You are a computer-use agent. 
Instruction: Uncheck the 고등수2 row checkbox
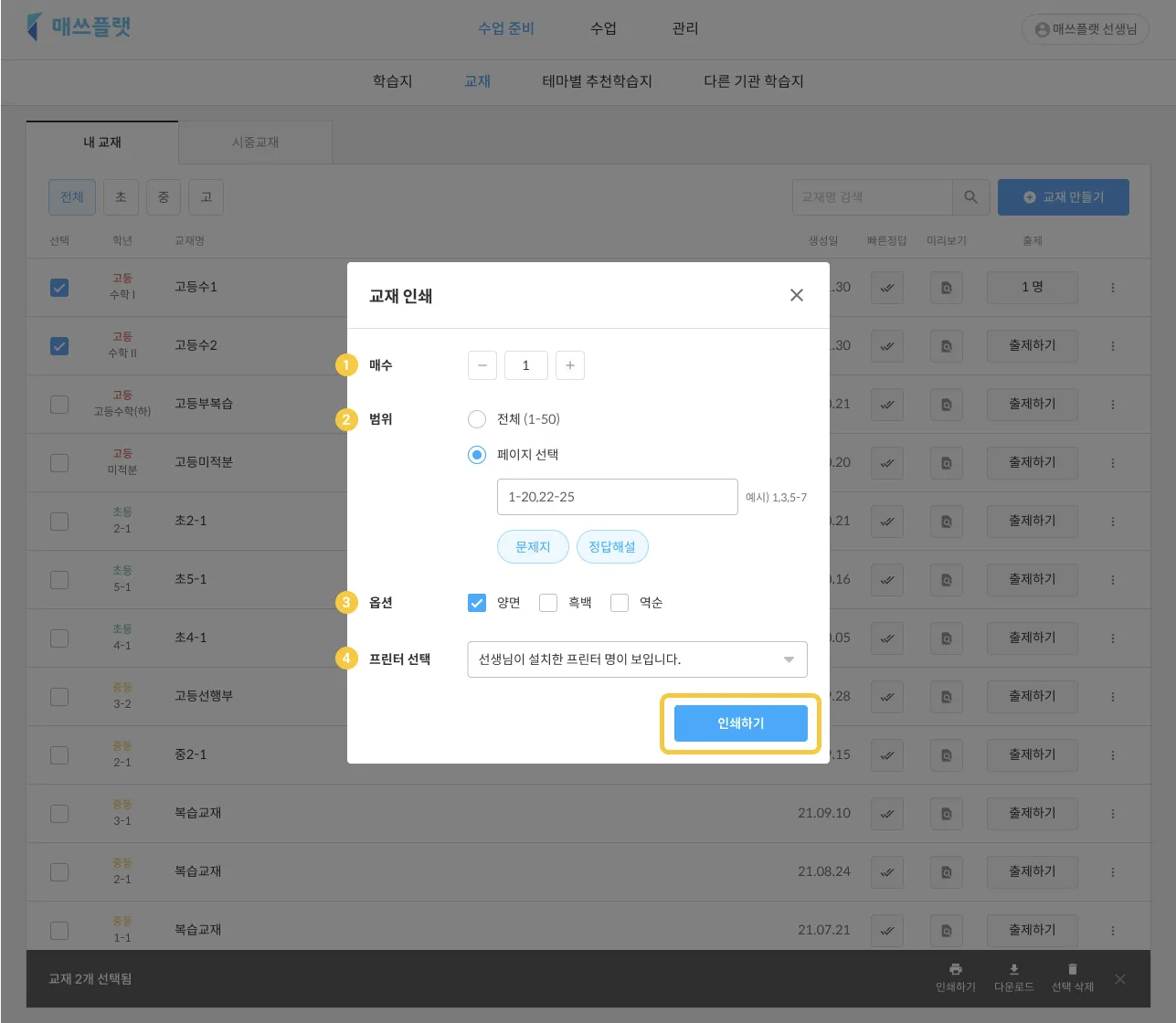click(59, 346)
